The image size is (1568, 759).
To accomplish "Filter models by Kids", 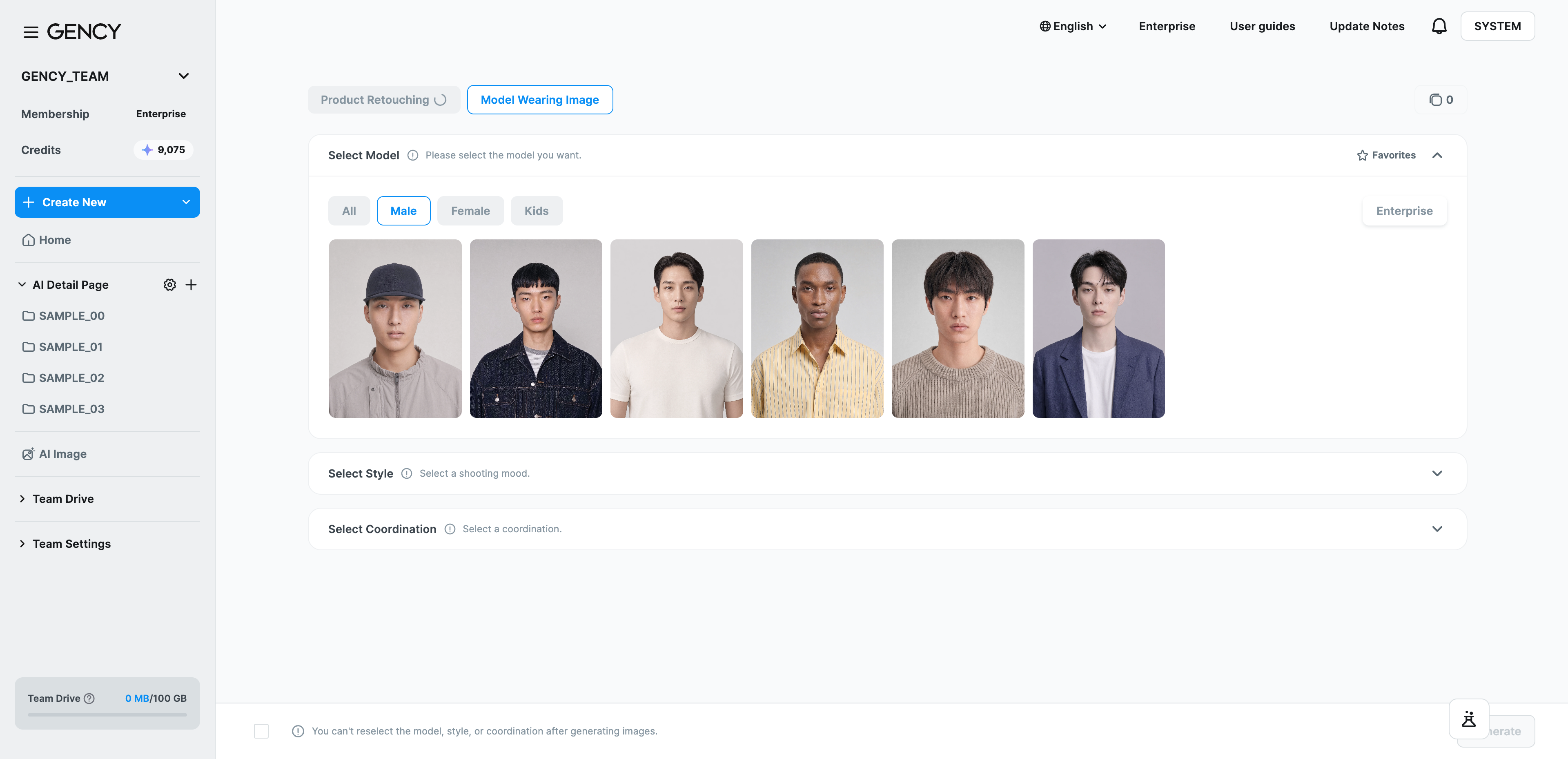I will [x=536, y=211].
